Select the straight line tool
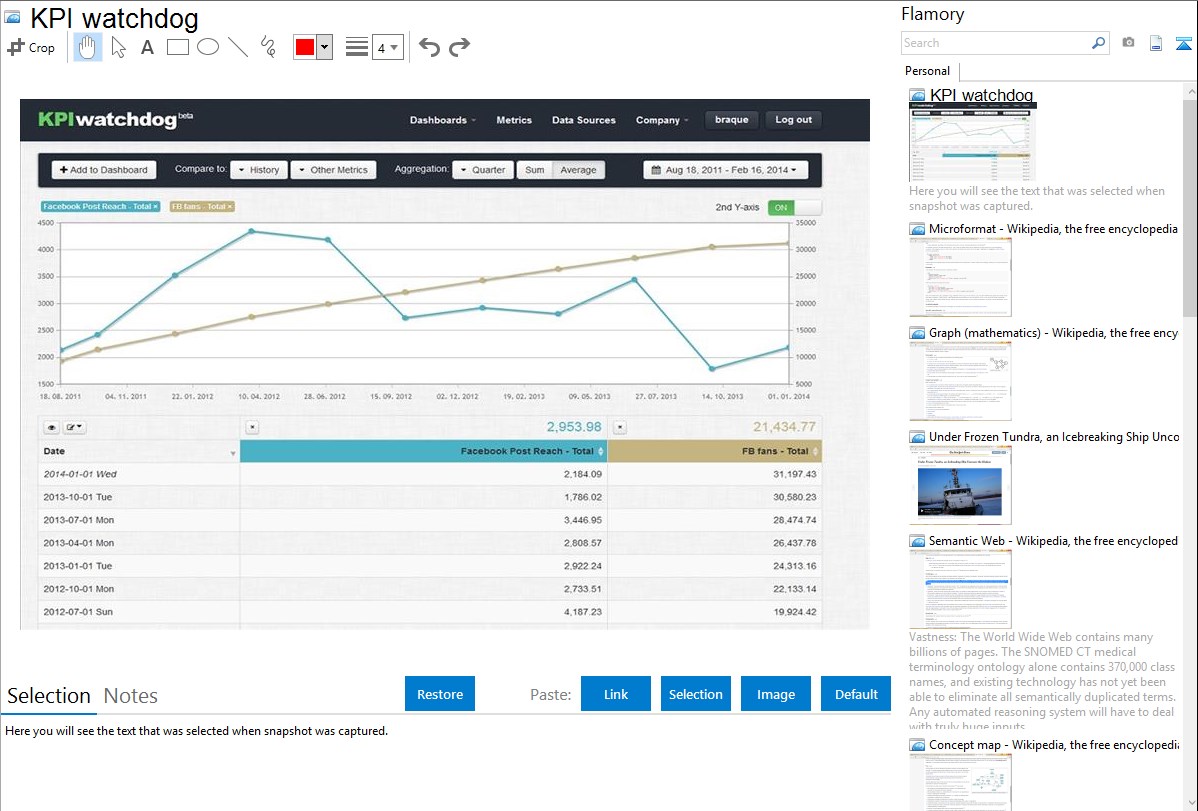This screenshot has height=811, width=1198. (238, 47)
